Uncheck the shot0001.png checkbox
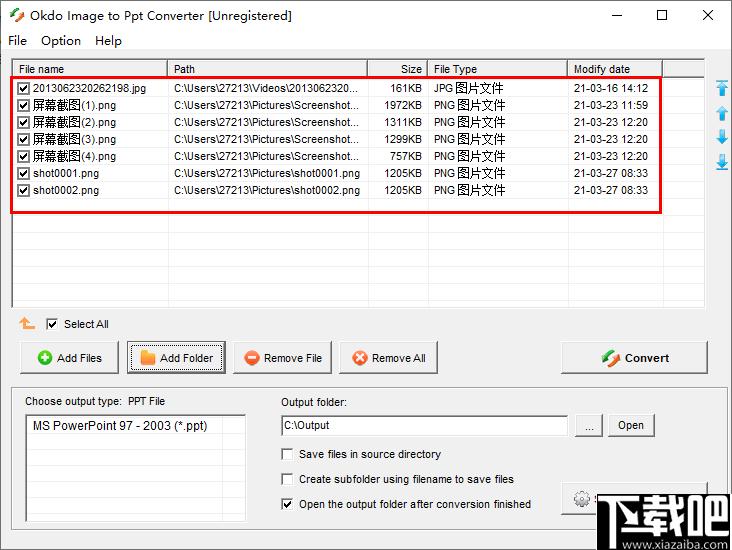The height and width of the screenshot is (550, 732). (x=23, y=173)
